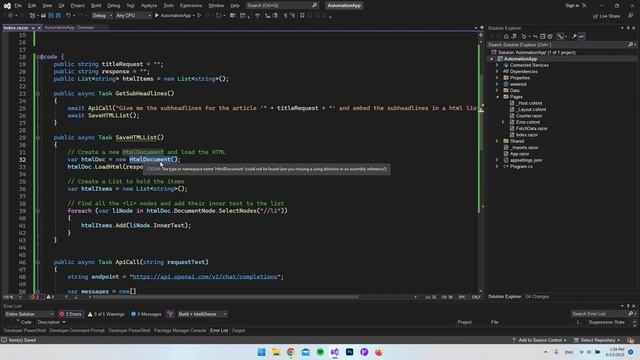
Task: Click Add to Source Control in status bar
Action: [x=540, y=340]
